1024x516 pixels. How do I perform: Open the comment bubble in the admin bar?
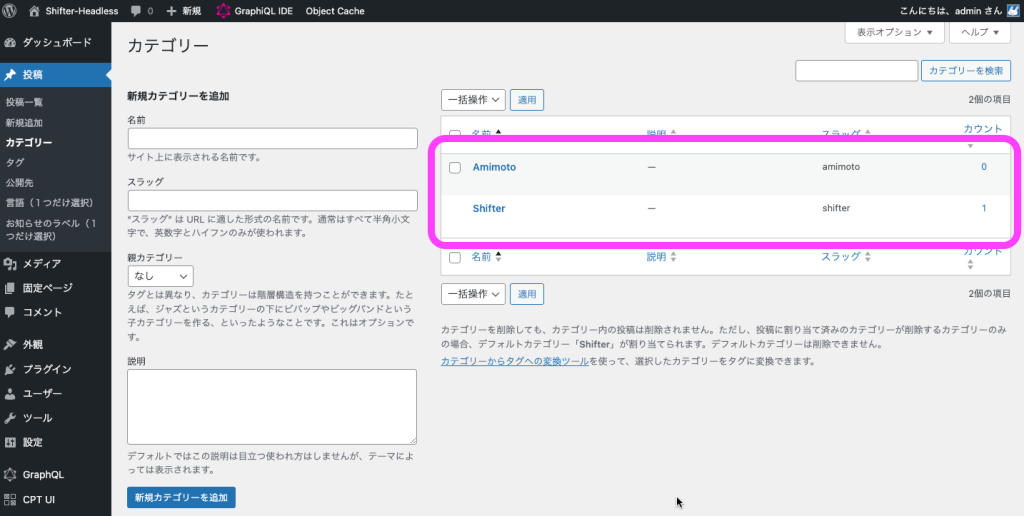[x=135, y=11]
